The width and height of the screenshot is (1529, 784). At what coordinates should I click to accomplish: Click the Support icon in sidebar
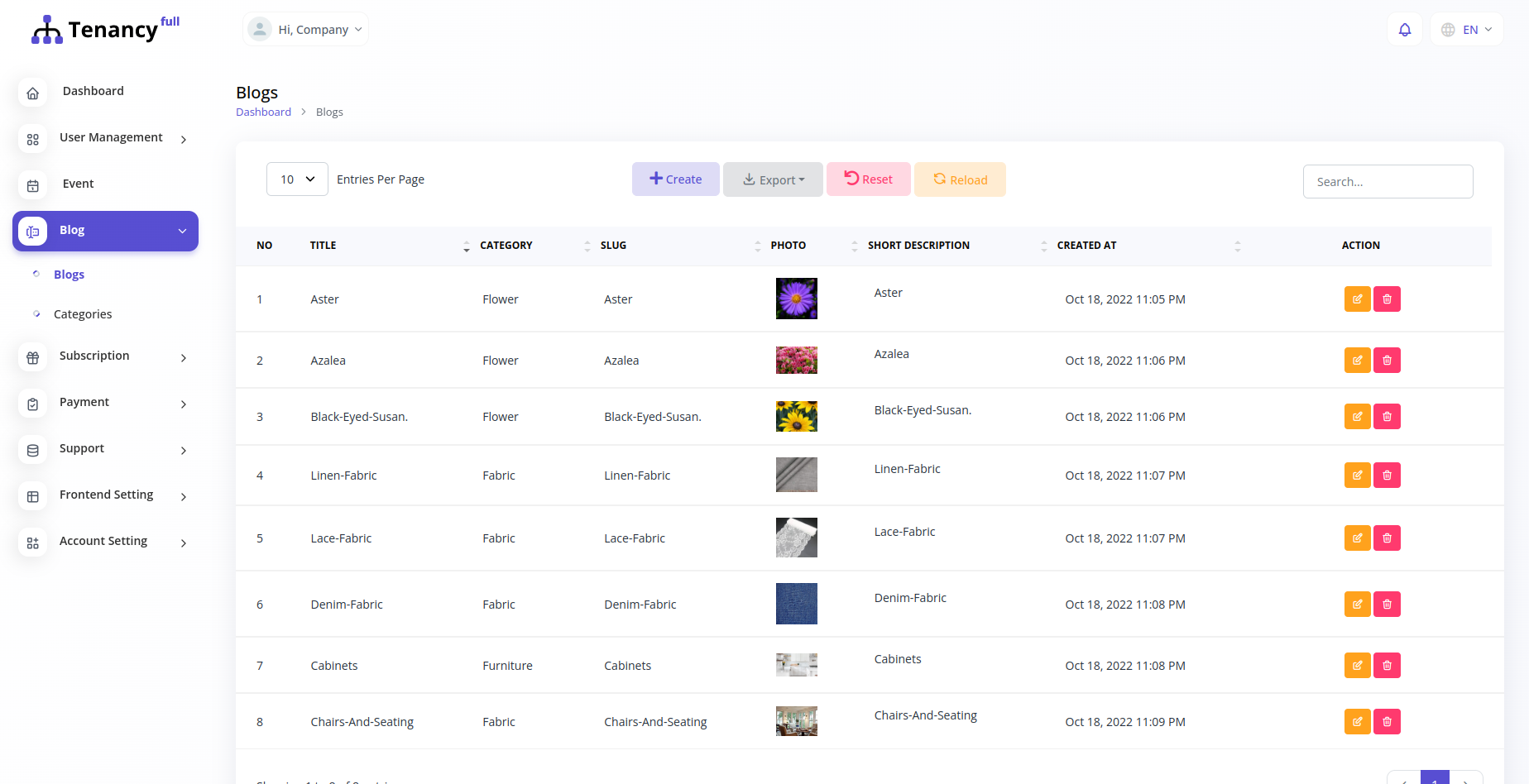pyautogui.click(x=32, y=451)
